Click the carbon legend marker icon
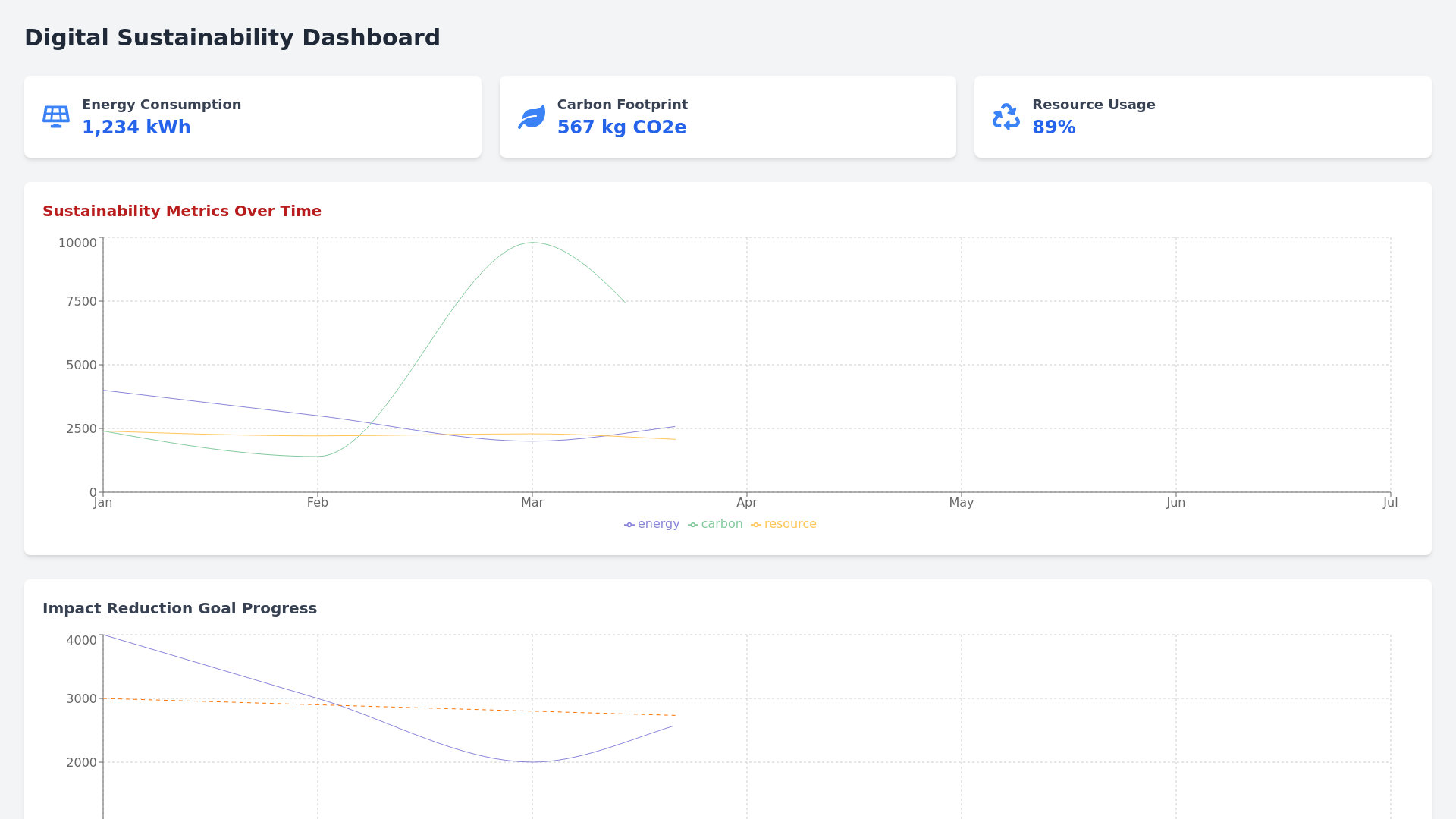Viewport: 1456px width, 819px height. (x=693, y=525)
